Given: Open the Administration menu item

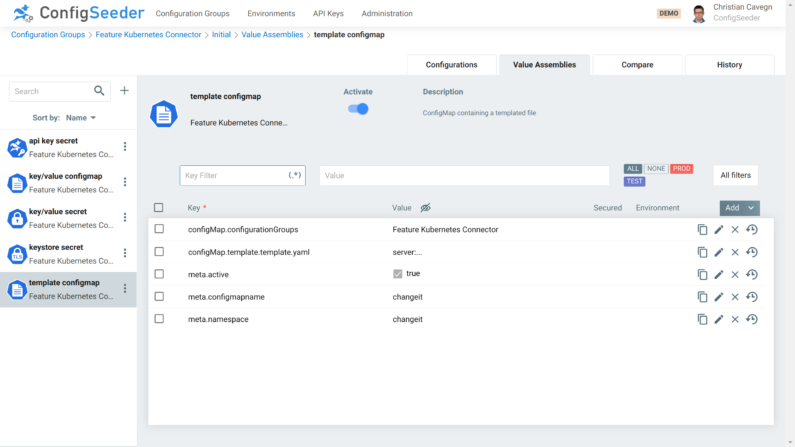Looking at the screenshot, I should pos(387,14).
